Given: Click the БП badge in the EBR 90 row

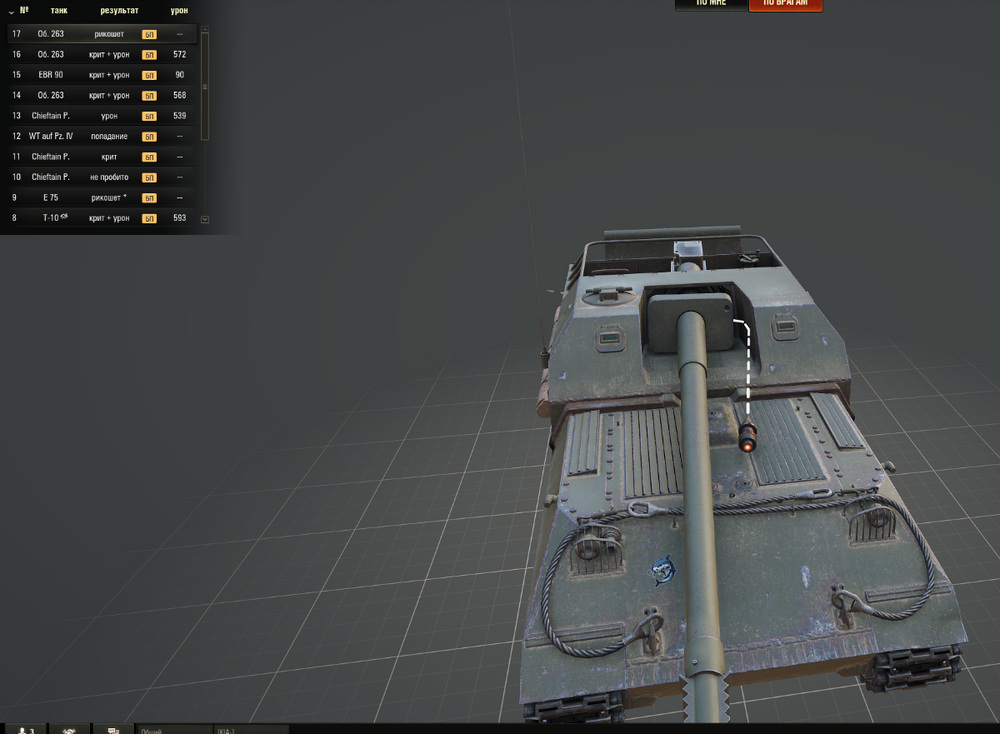Looking at the screenshot, I should [x=149, y=75].
